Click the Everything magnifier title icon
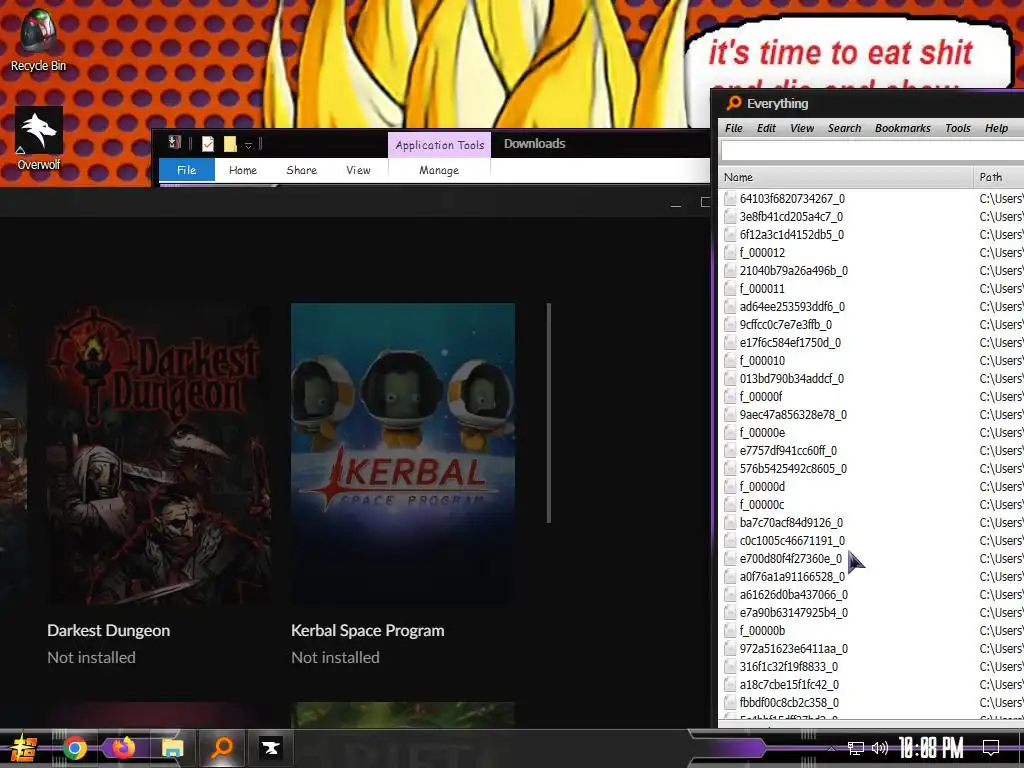Image resolution: width=1024 pixels, height=768 pixels. coord(734,103)
